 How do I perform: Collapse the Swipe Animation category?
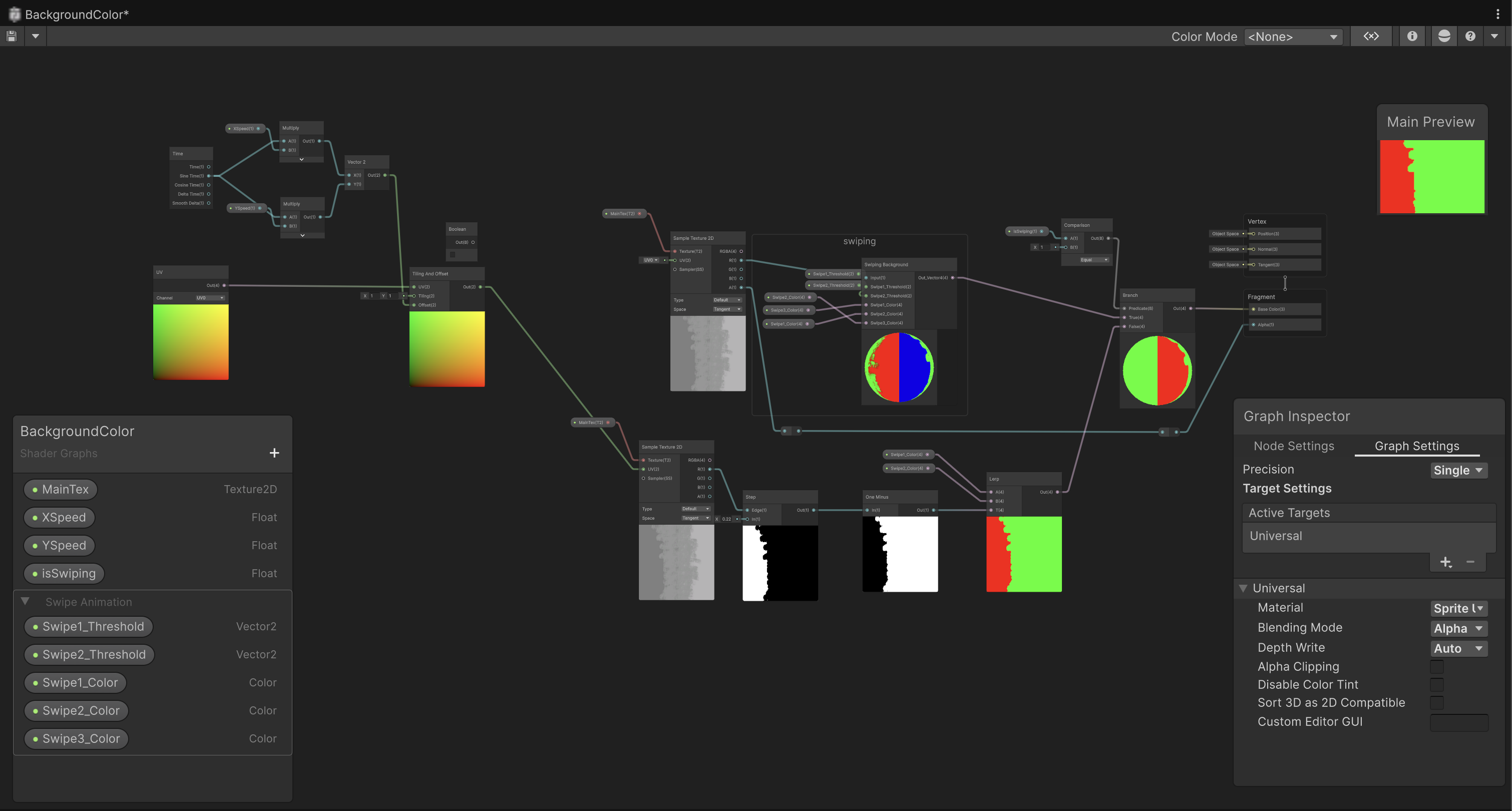(x=25, y=602)
